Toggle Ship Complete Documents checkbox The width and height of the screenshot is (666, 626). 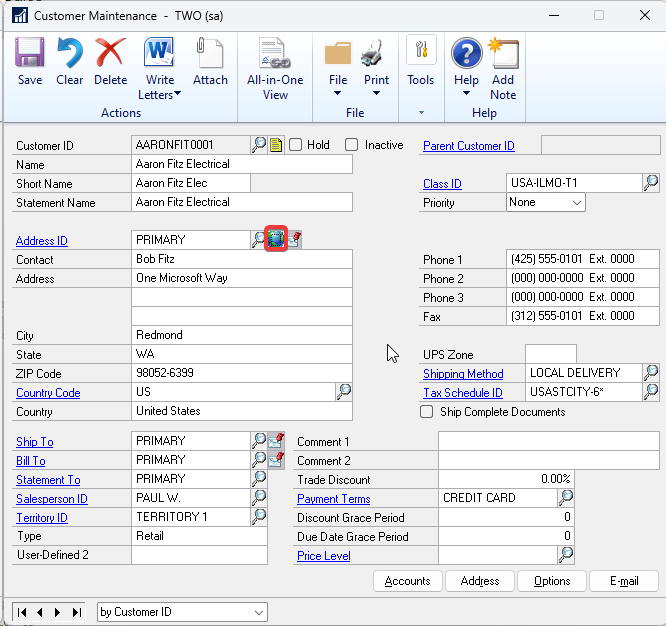click(x=428, y=412)
